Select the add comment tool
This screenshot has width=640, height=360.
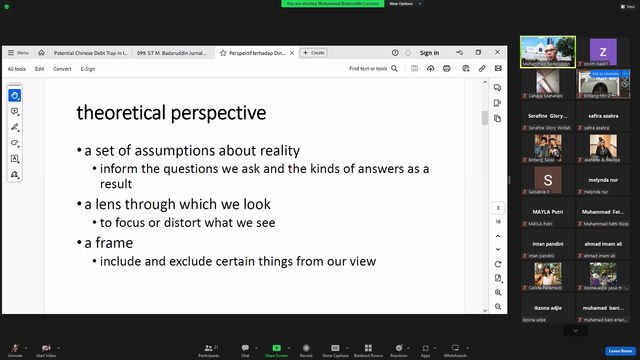[15, 111]
